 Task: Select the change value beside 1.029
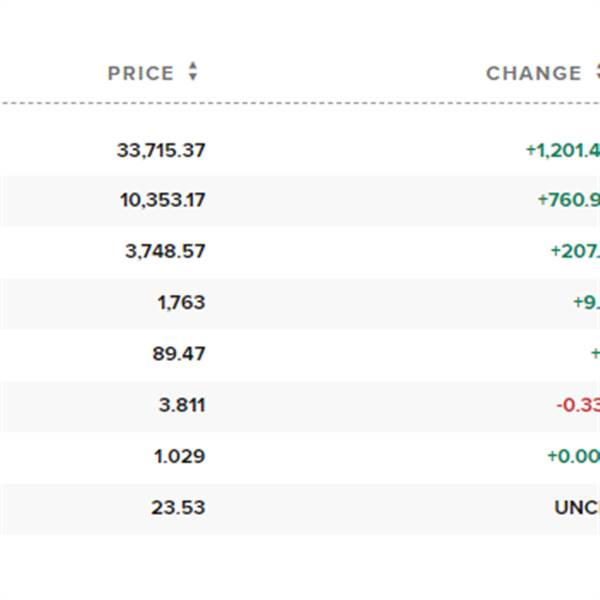[x=573, y=456]
